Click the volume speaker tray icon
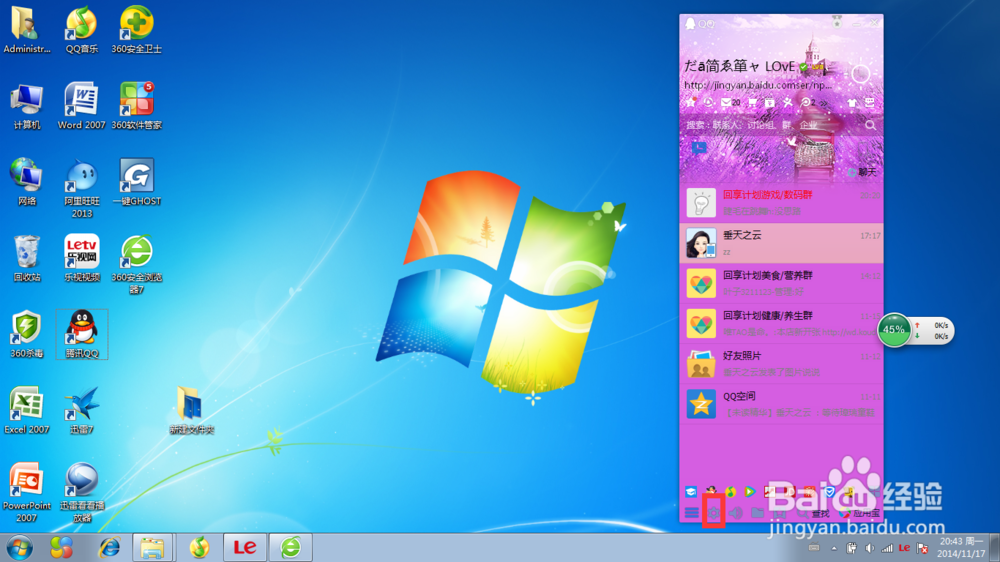1000x562 pixels. tap(869, 548)
